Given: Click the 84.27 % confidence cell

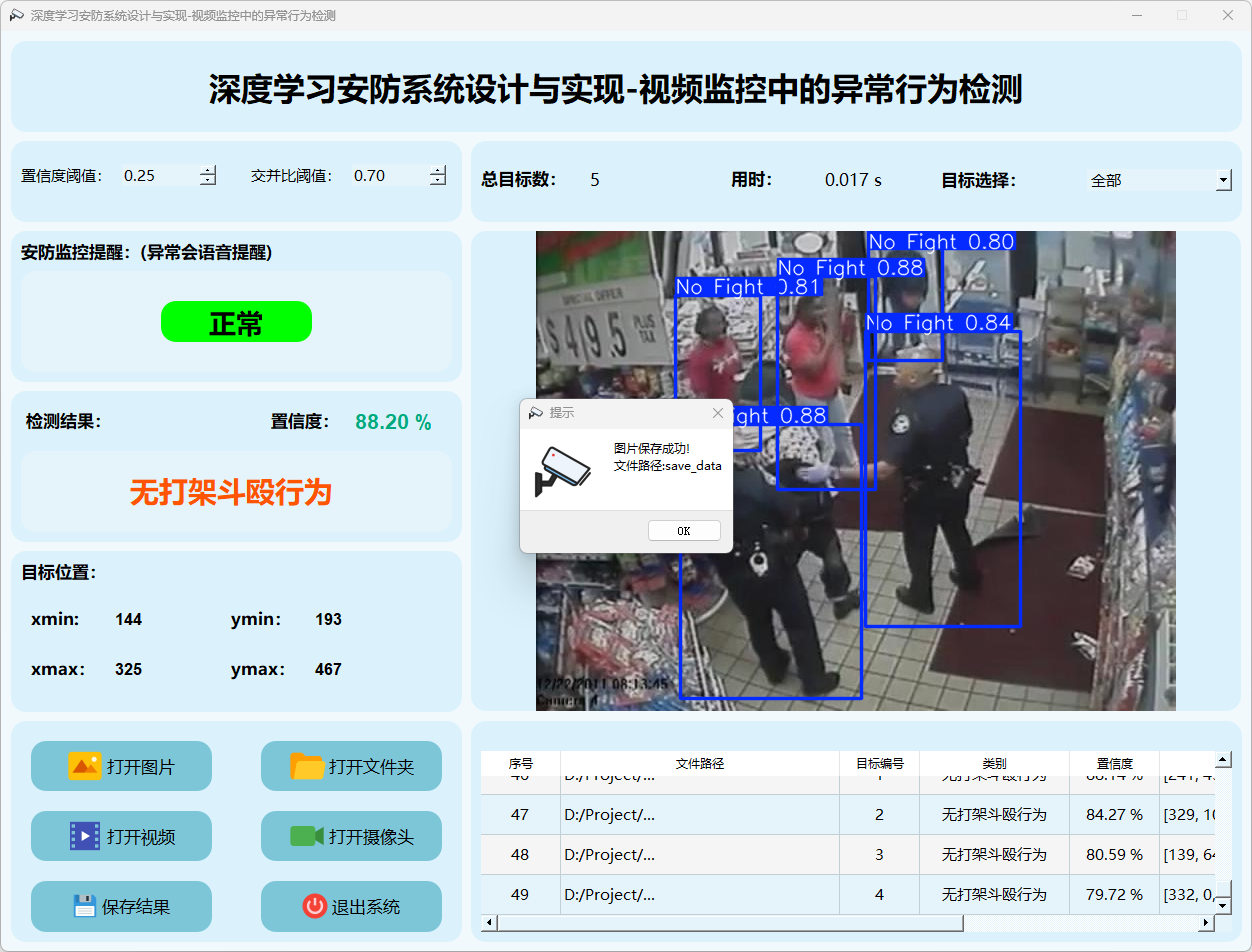Looking at the screenshot, I should tap(1114, 815).
